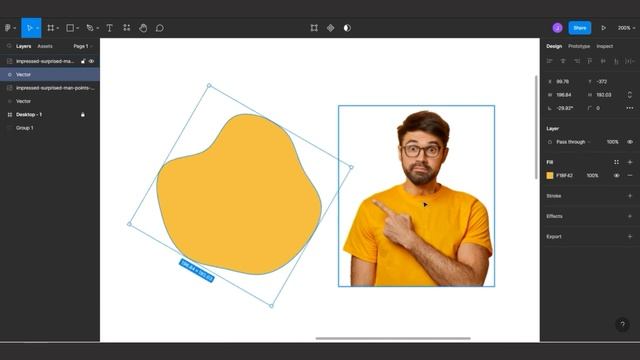Click the Edit object icon in top center

[x=314, y=28]
